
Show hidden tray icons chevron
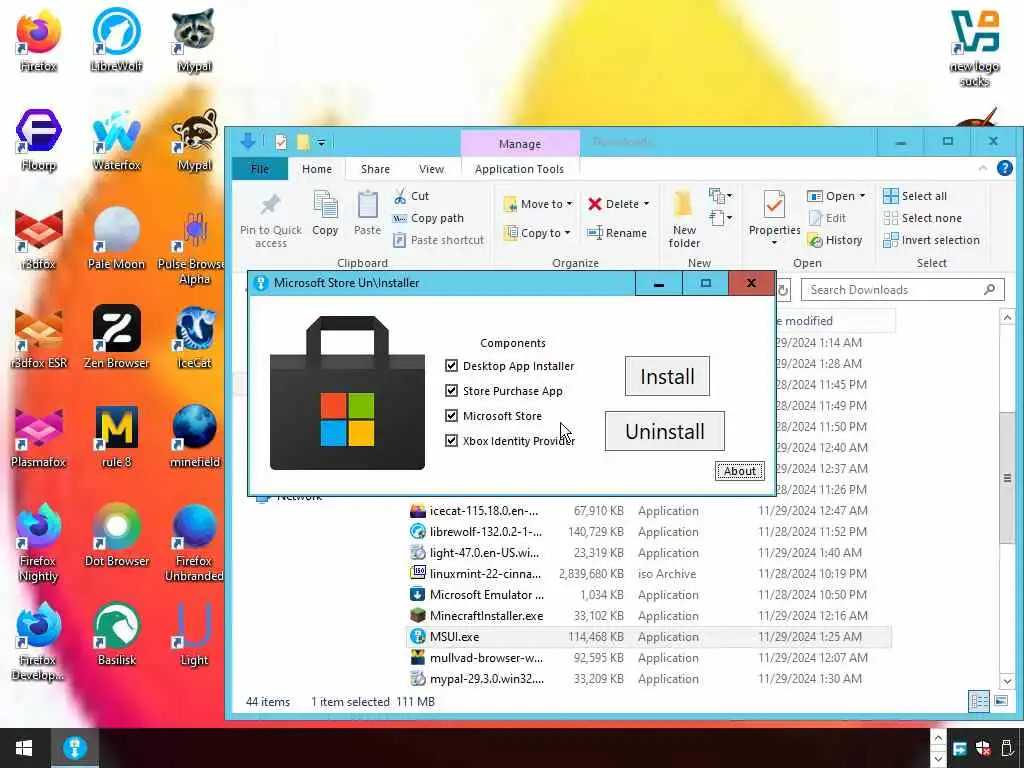coord(938,737)
